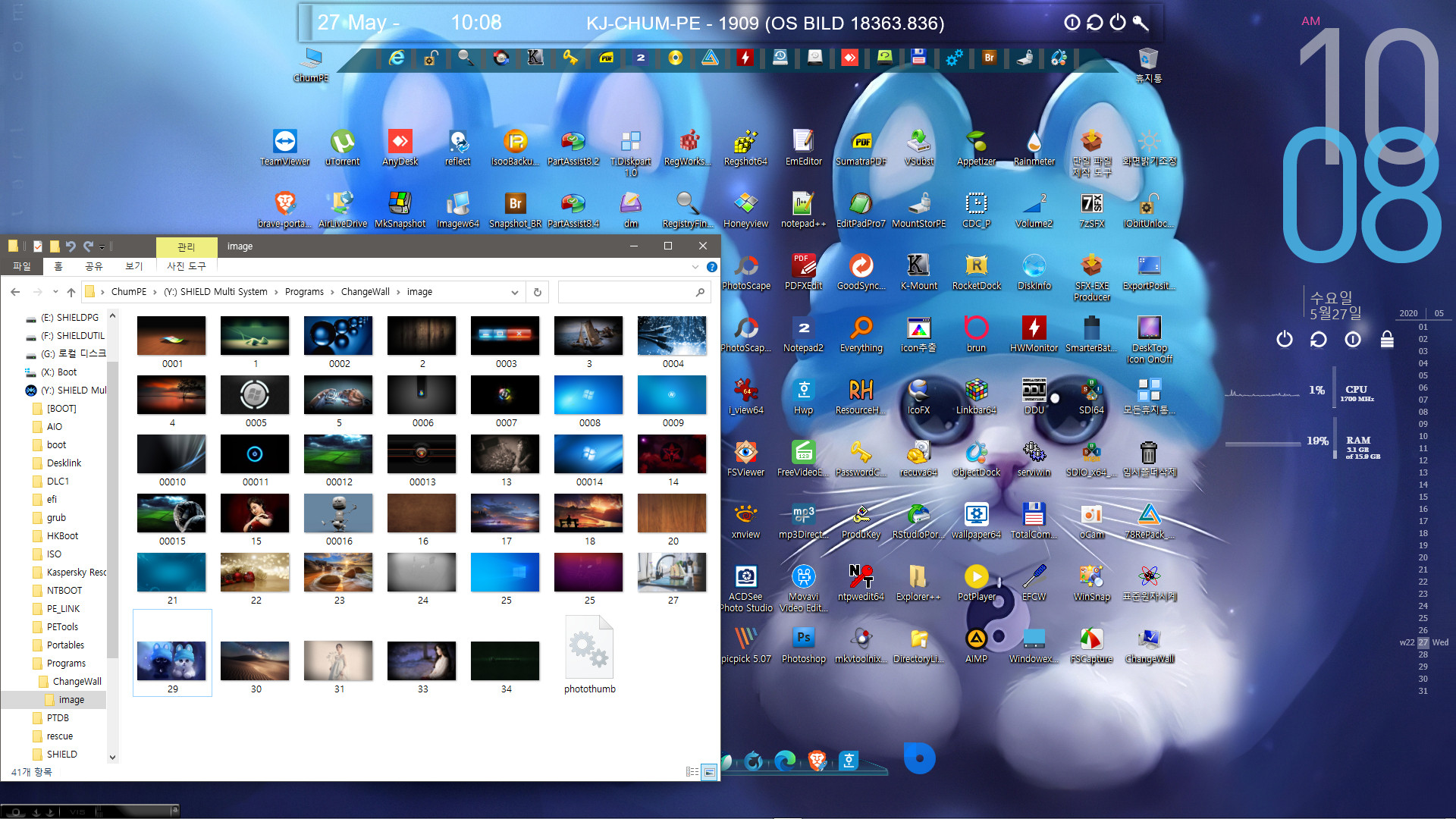This screenshot has width=1456, height=819.
Task: Open the Photoshop desktop shortcut
Action: [804, 645]
